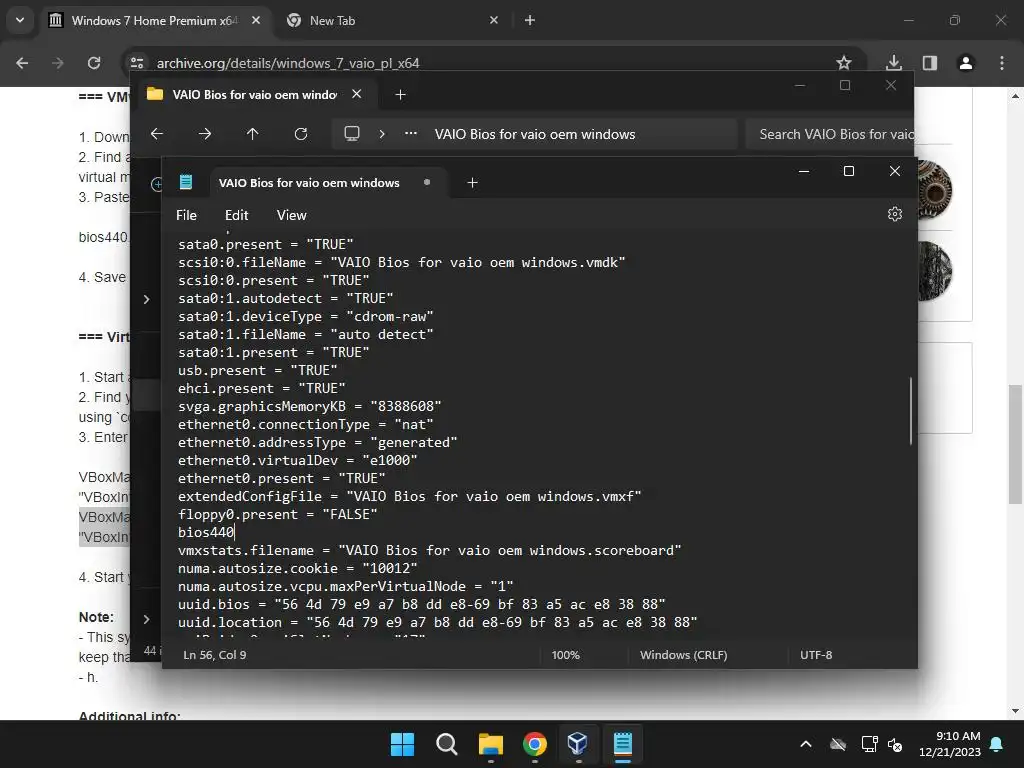Expand the upper navigation pane chevron in Explorer
1024x768 pixels.
pyautogui.click(x=146, y=299)
